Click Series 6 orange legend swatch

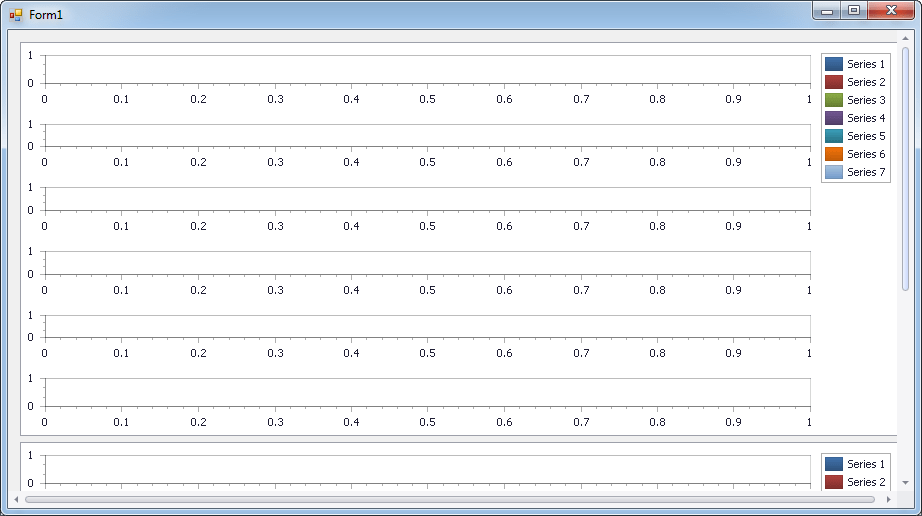[834, 154]
